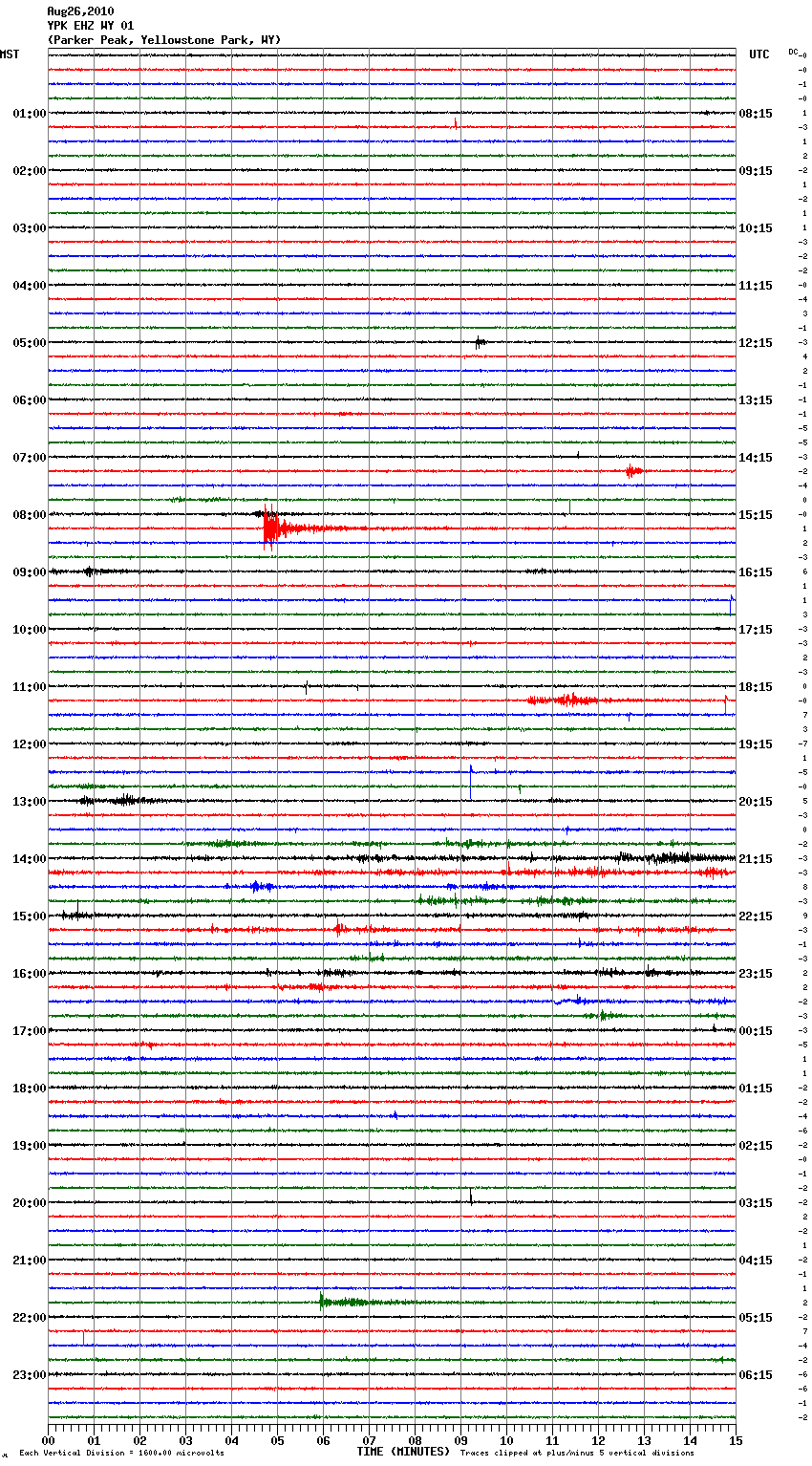Click the small red event after 07:00
The height and width of the screenshot is (1466, 812).
click(x=633, y=471)
